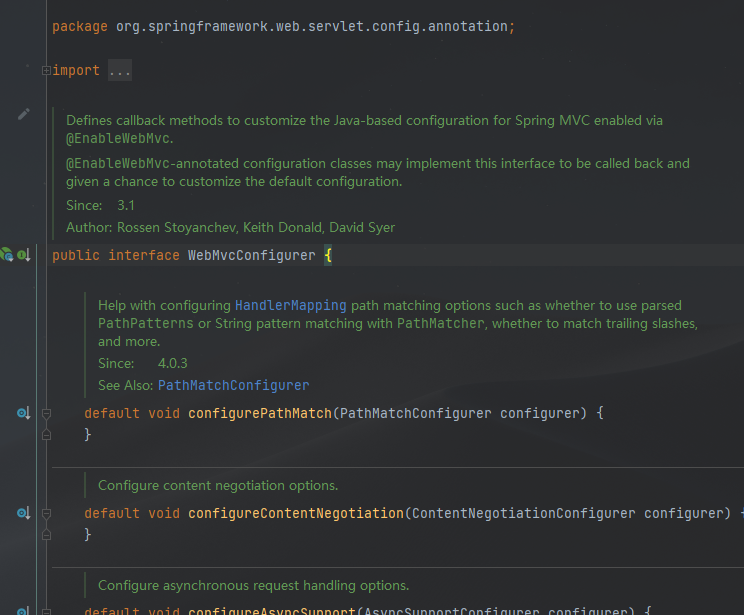
Task: Expand the collapsed import block
Action: tap(46, 70)
